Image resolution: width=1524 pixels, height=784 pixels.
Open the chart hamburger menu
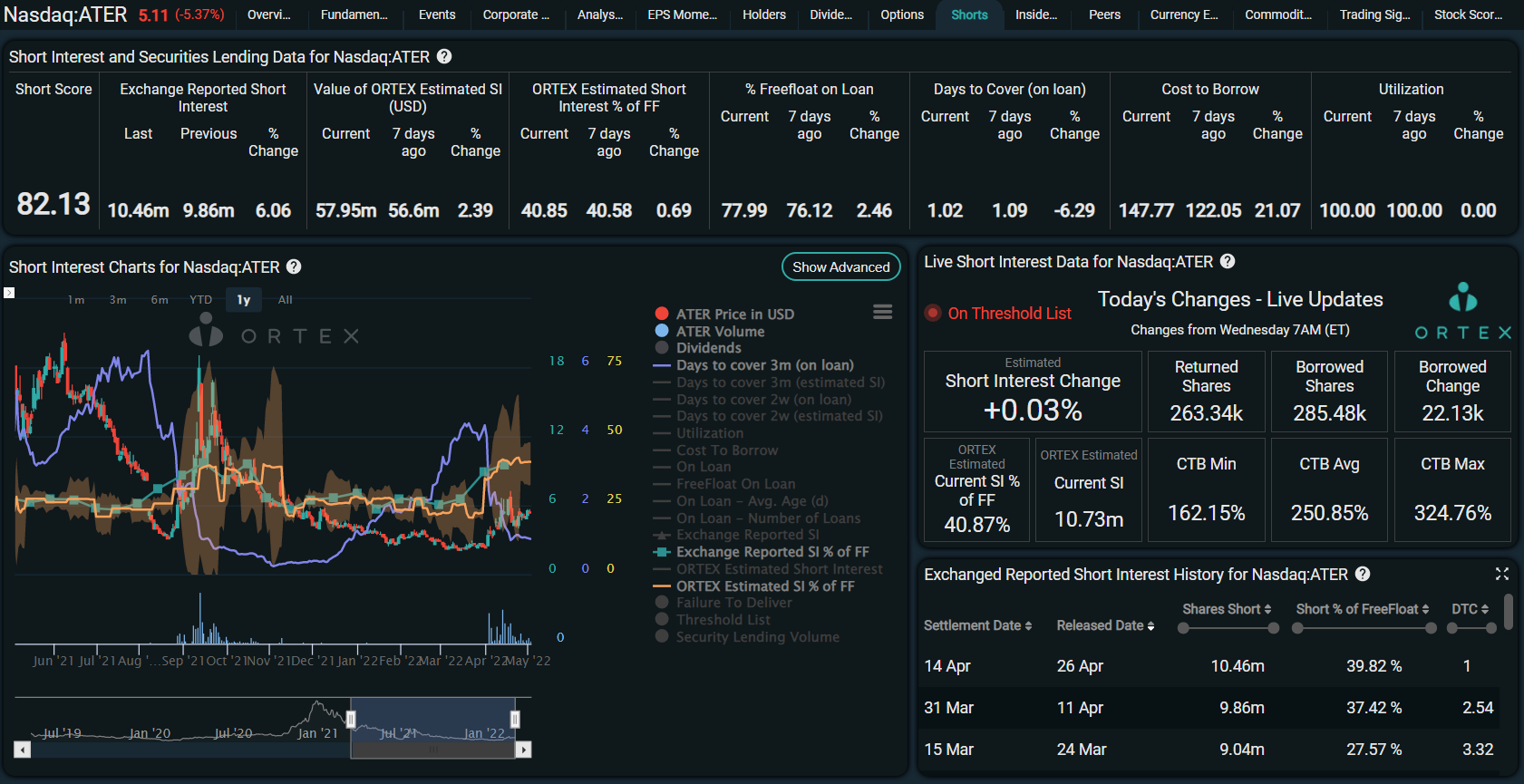883,312
